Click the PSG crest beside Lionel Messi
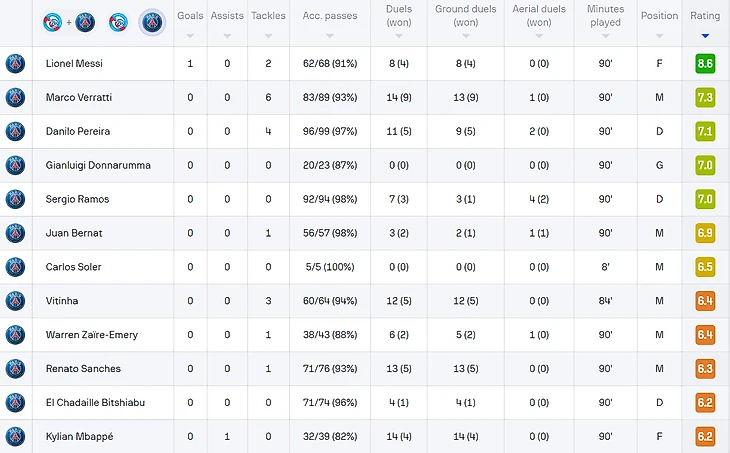Image resolution: width=730 pixels, height=453 pixels. click(15, 64)
